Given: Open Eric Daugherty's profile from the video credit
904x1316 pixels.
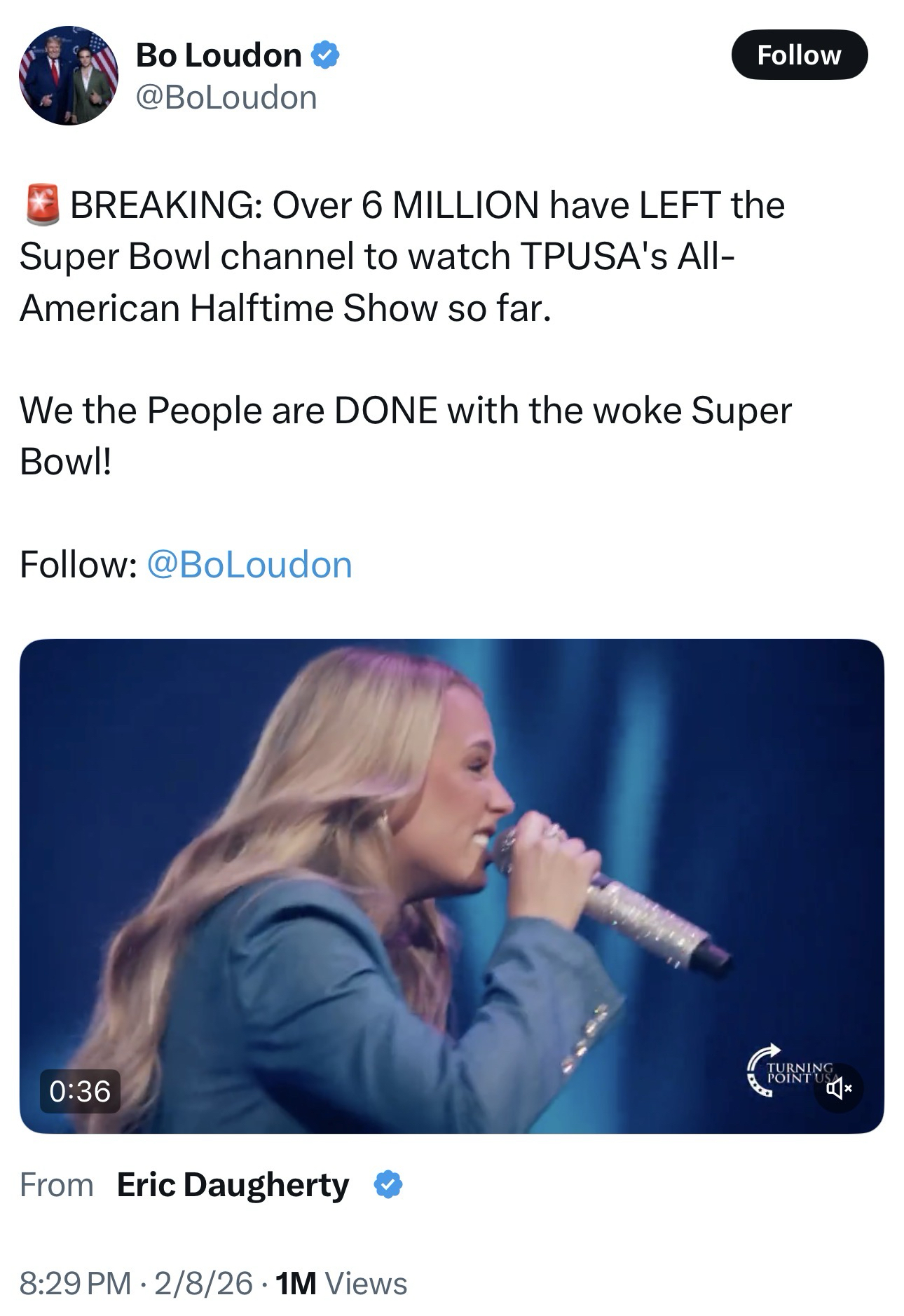Looking at the screenshot, I should [233, 1185].
